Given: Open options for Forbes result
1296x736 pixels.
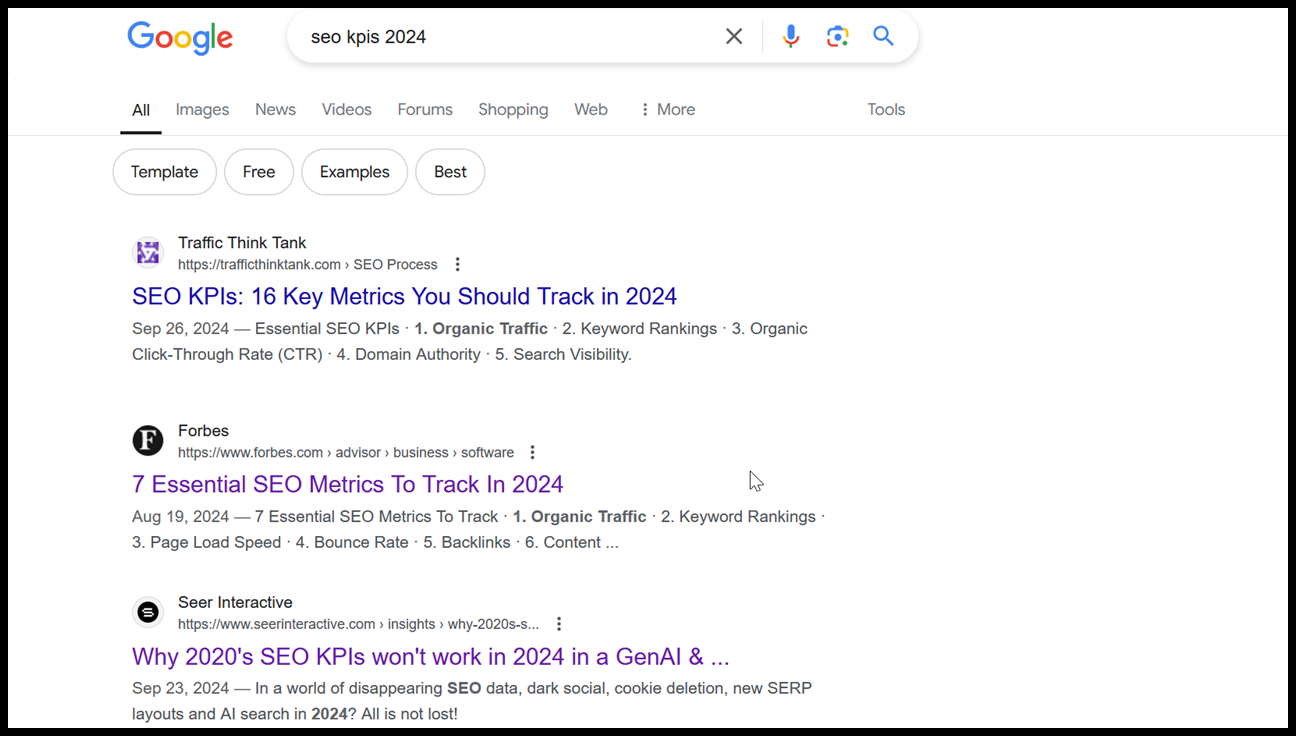Looking at the screenshot, I should pos(533,453).
